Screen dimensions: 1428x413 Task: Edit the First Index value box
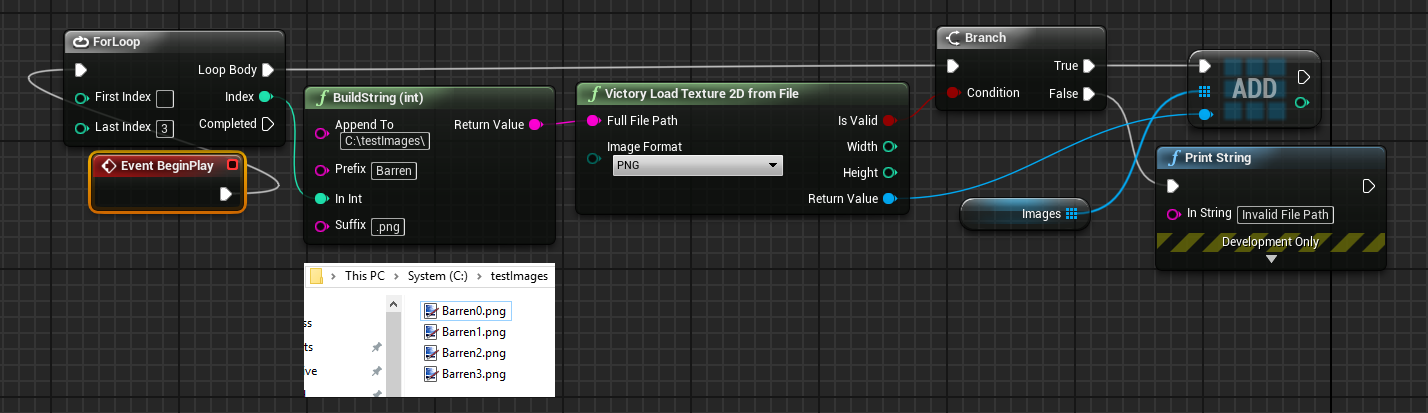click(165, 98)
